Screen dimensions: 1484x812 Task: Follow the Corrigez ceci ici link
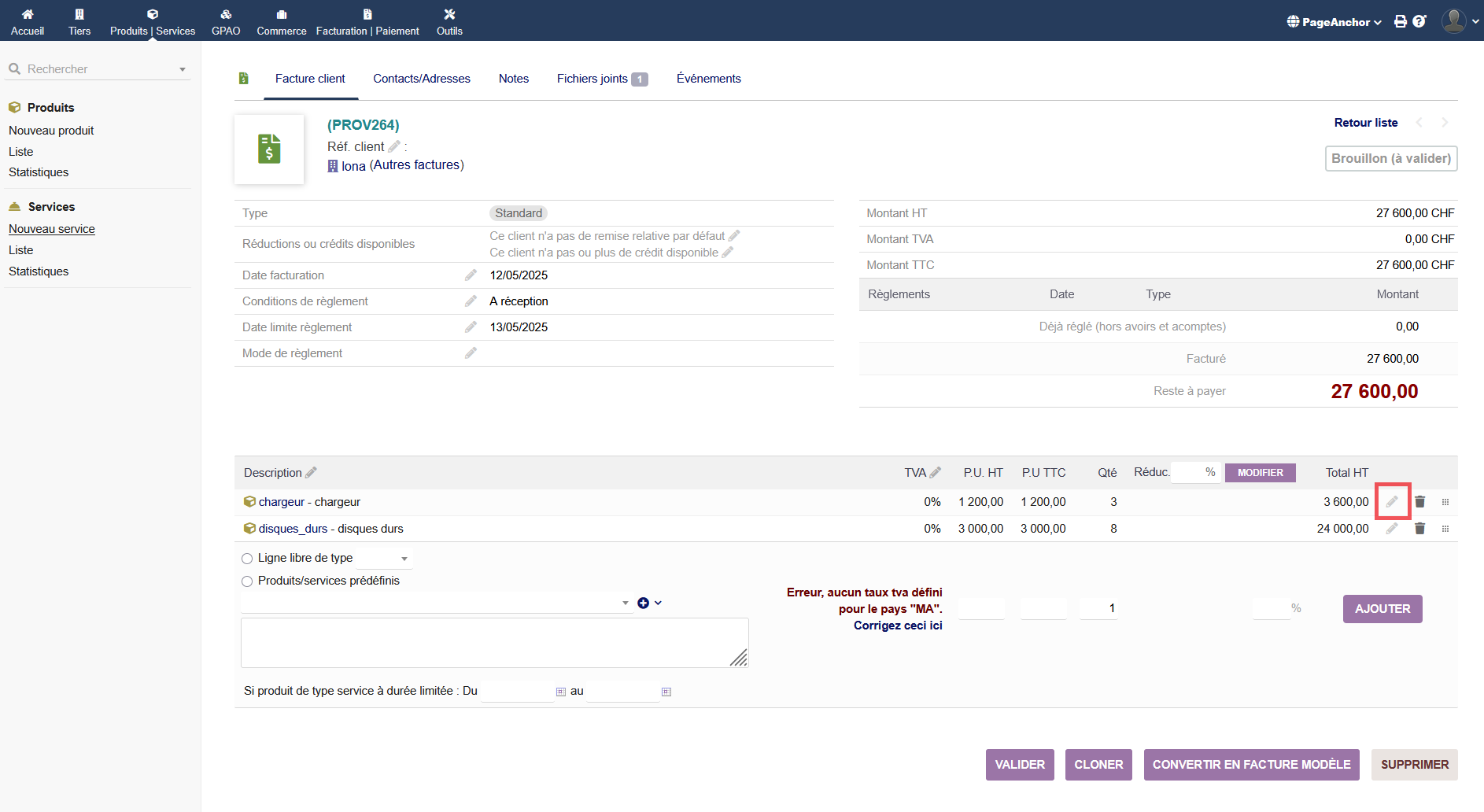coord(898,626)
